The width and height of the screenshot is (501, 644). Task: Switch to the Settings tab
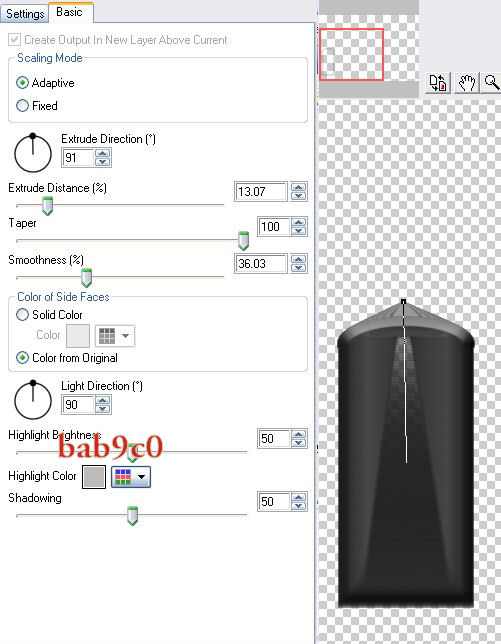pyautogui.click(x=25, y=14)
